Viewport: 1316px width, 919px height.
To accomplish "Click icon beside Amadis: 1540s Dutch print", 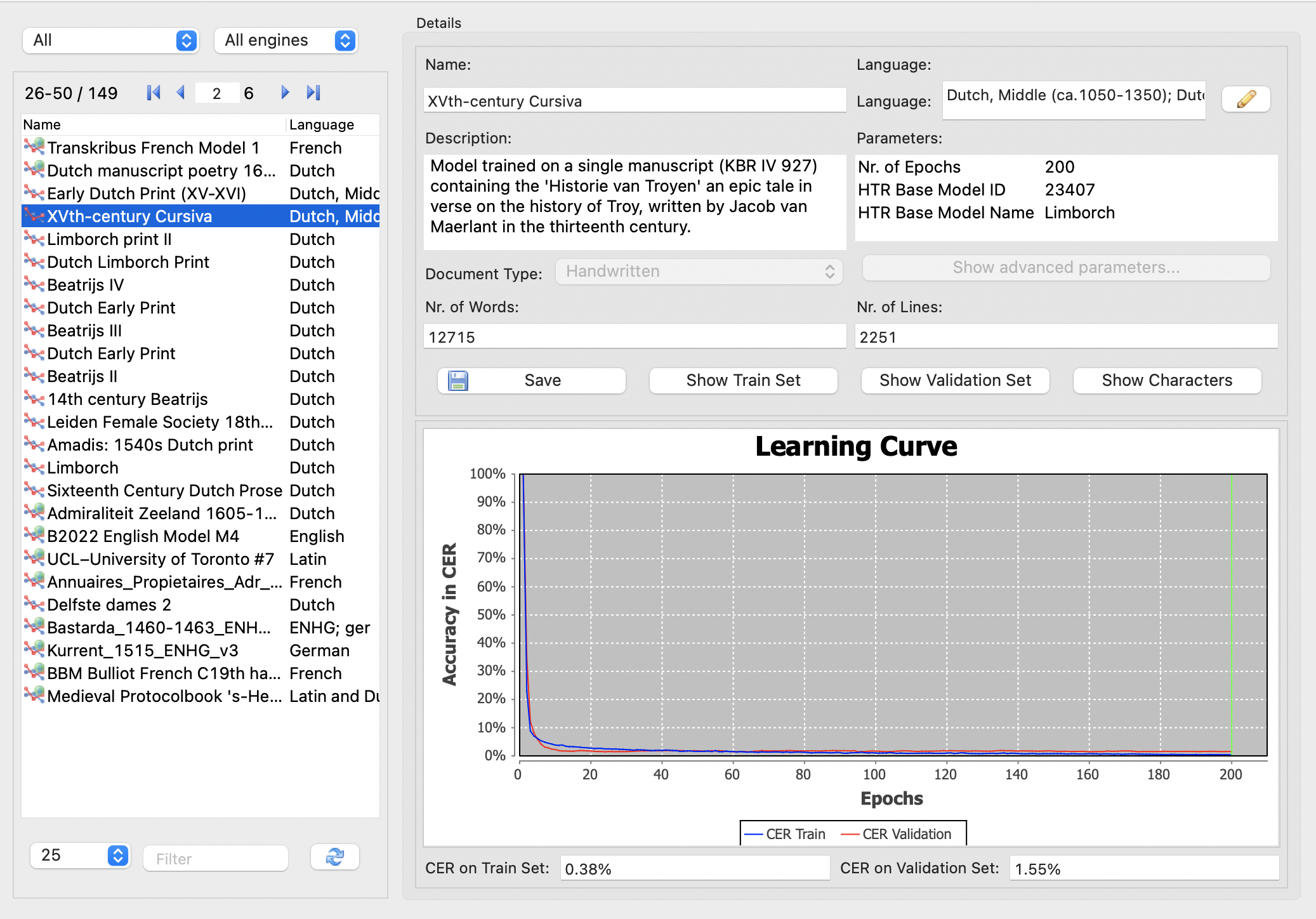I will (x=34, y=444).
